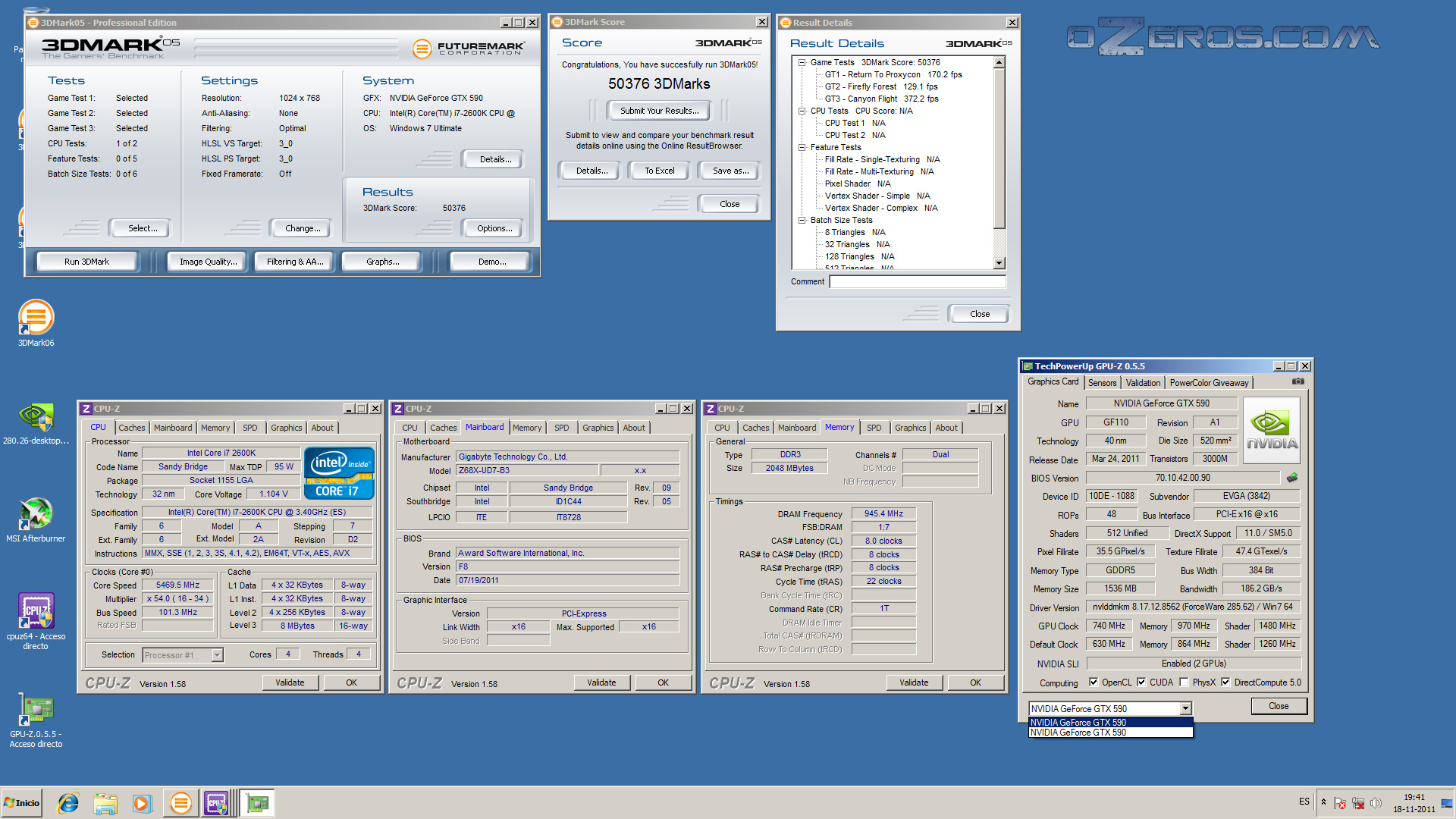Click System Details button in 3DMark05
This screenshot has width=1456, height=819.
(495, 159)
